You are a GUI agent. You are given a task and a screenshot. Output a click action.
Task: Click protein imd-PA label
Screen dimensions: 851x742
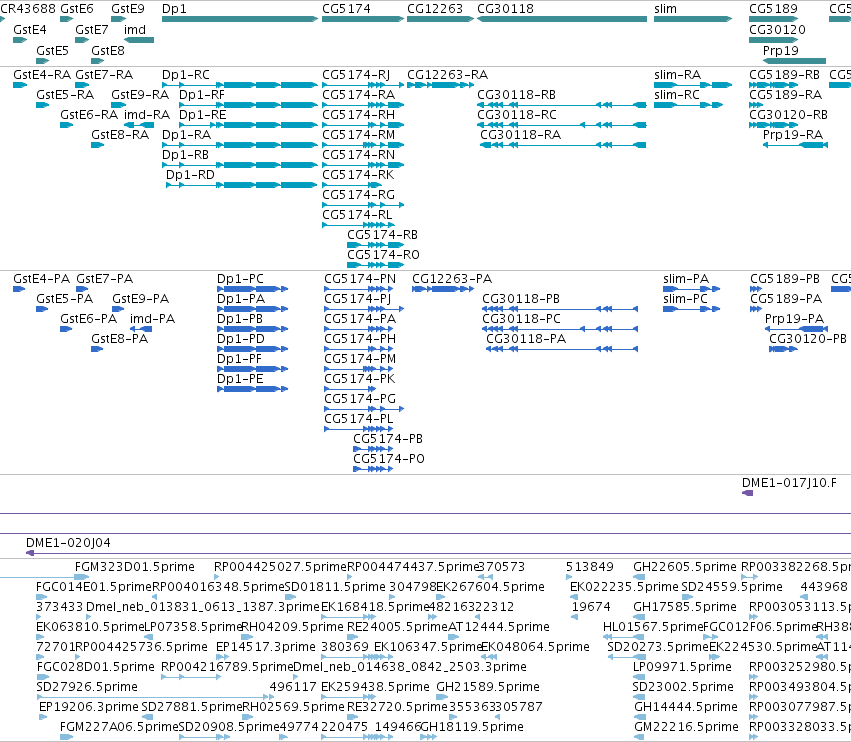tap(152, 319)
